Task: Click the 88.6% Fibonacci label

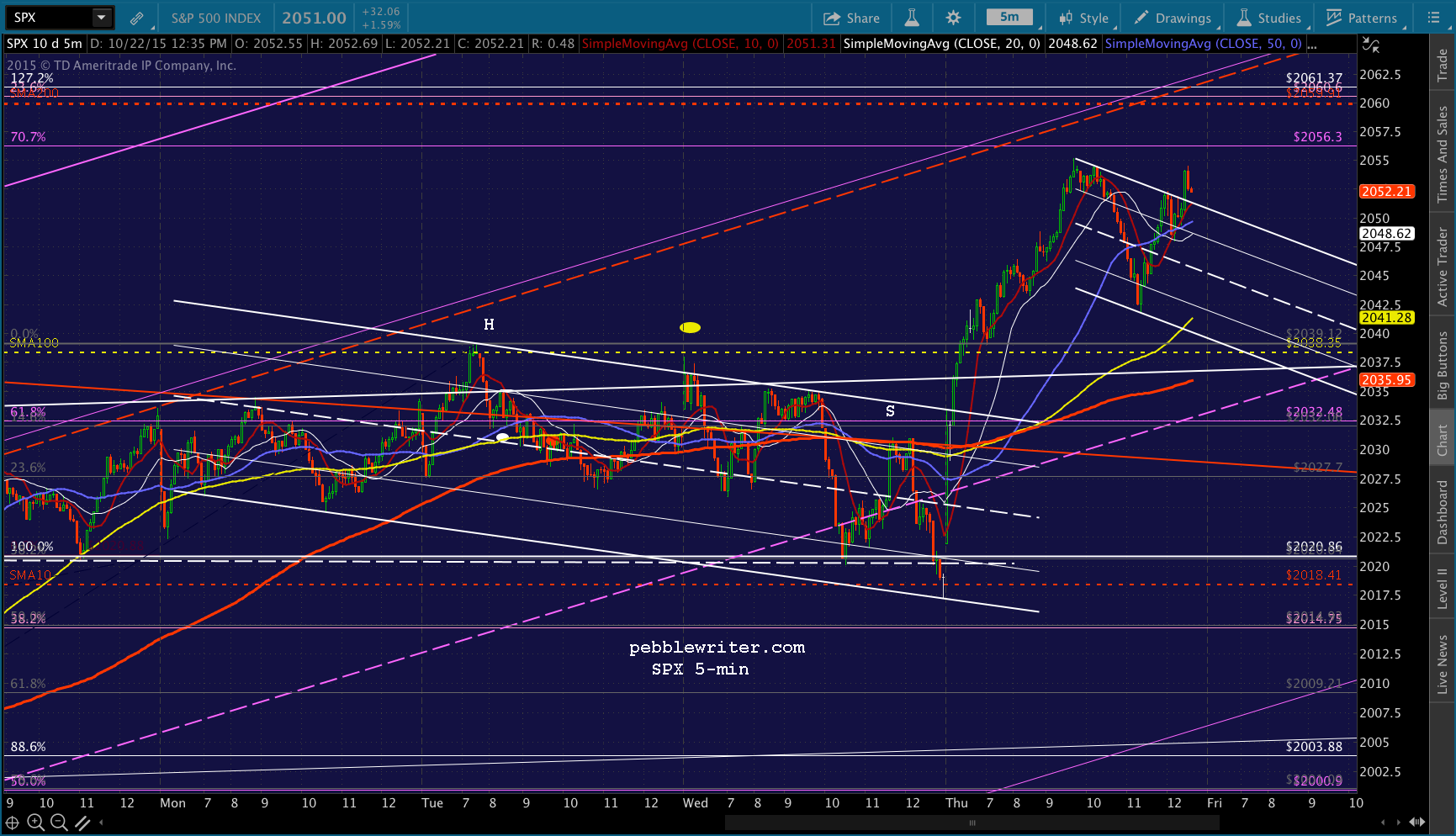Action: click(x=29, y=747)
